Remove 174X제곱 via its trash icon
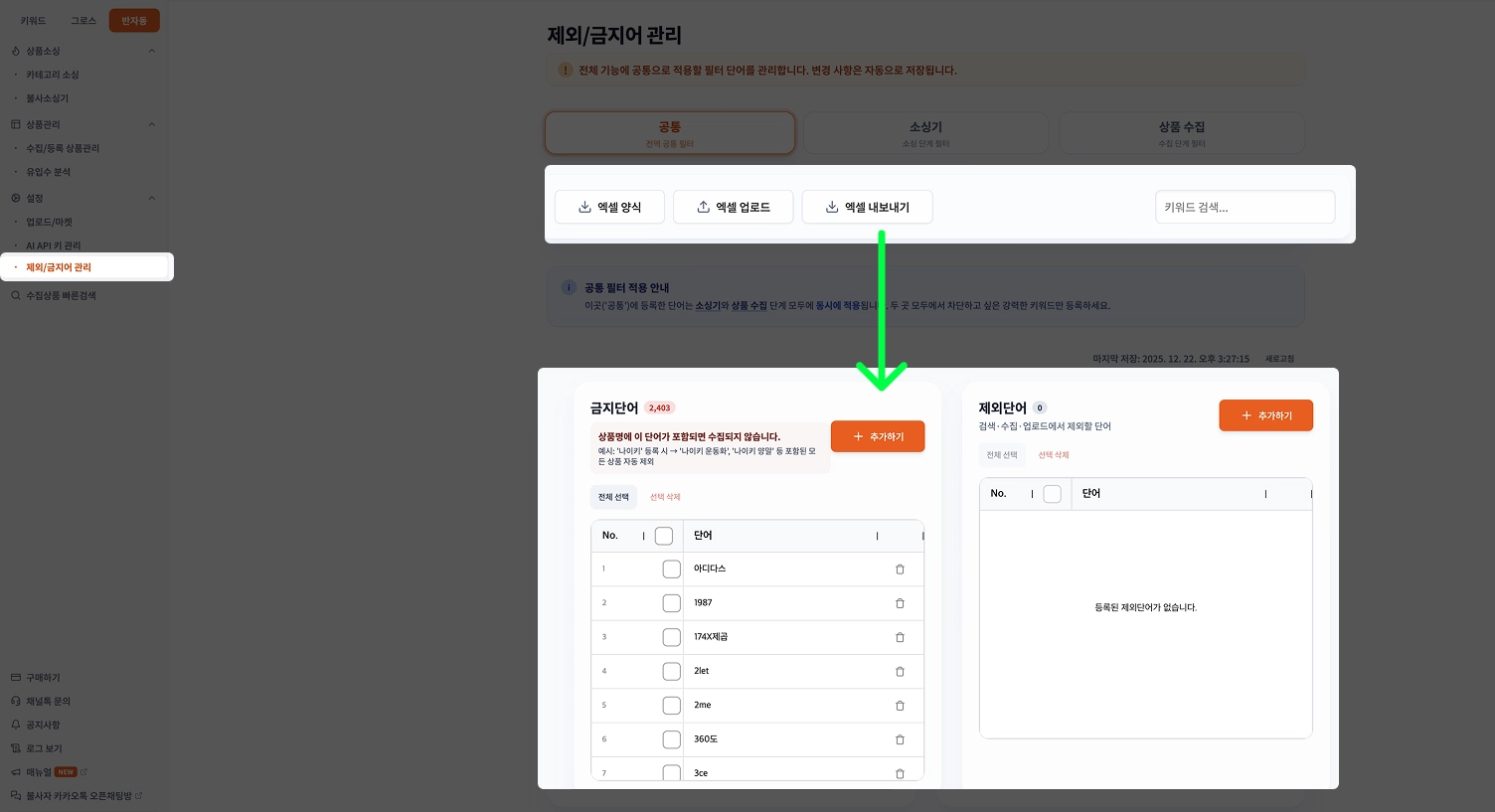 click(x=900, y=637)
